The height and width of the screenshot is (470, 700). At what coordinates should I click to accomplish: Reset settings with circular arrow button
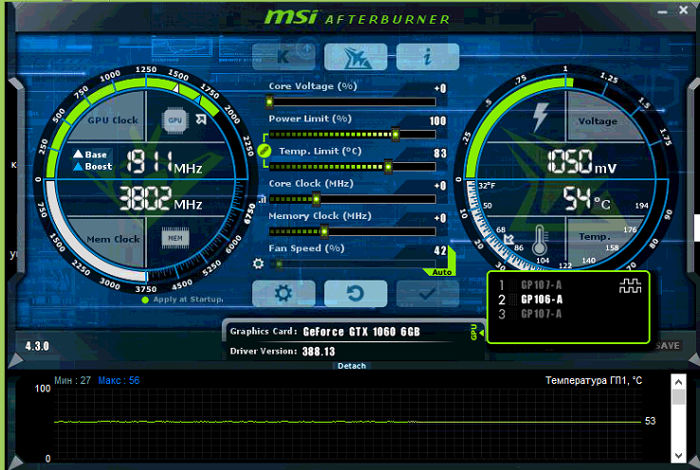coord(356,293)
